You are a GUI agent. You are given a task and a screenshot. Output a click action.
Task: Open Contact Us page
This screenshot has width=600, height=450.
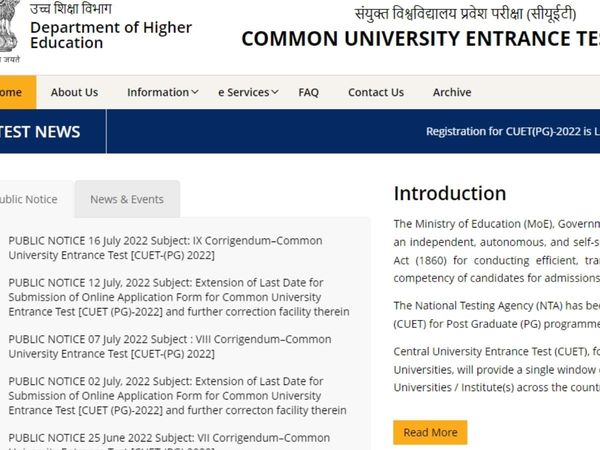[376, 92]
